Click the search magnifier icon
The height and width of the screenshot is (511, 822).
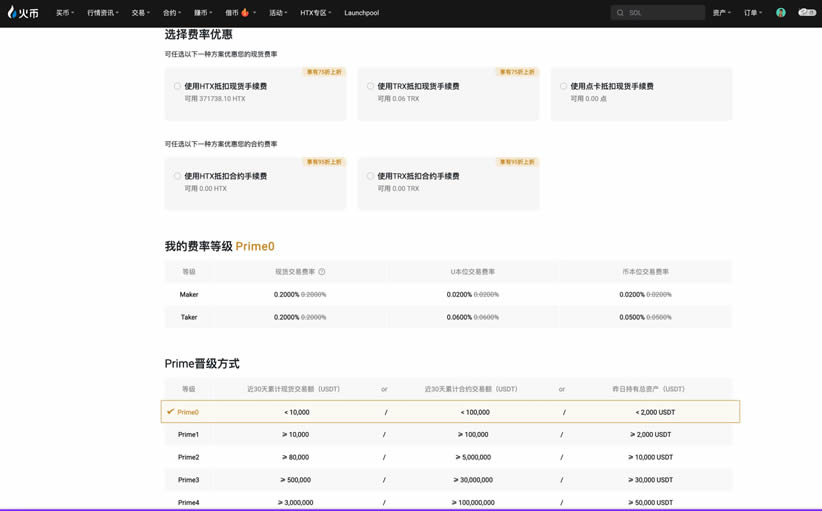coord(620,13)
